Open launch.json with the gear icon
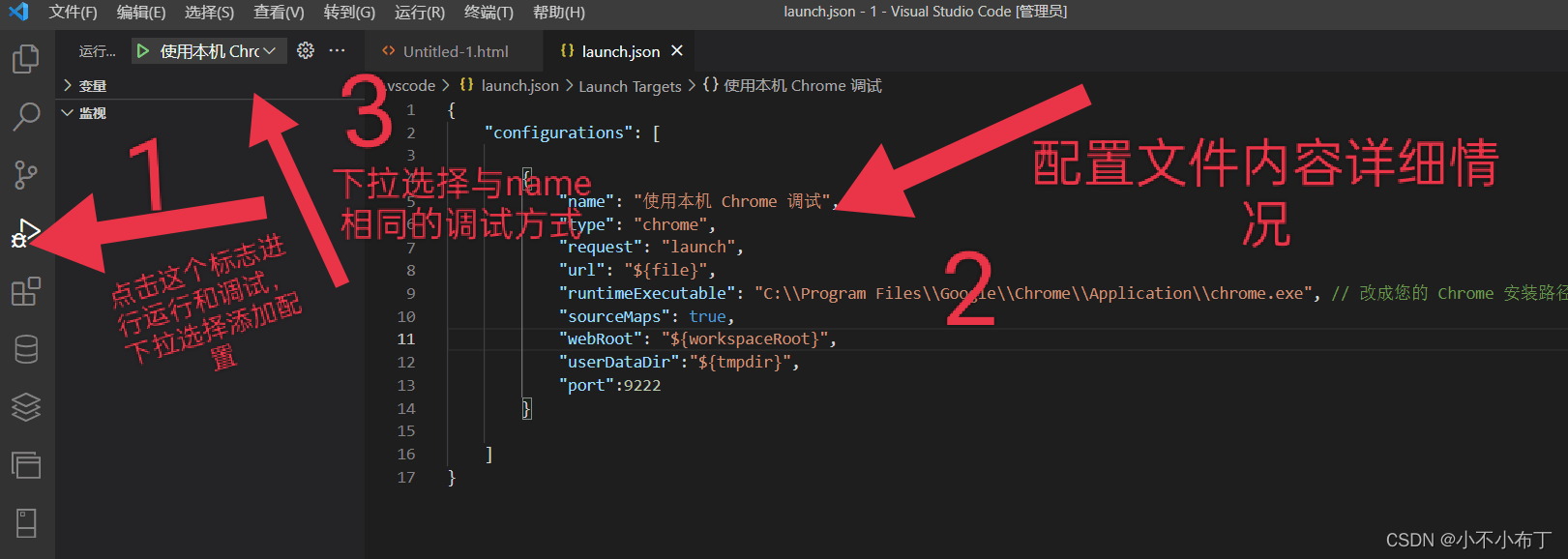Screen dimensions: 1568x559 pyautogui.click(x=306, y=50)
